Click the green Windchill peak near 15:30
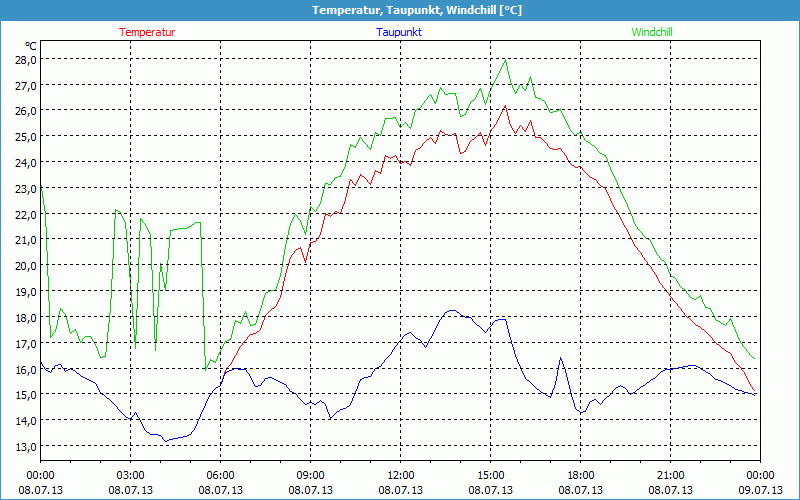This screenshot has height=500, width=800. (506, 60)
